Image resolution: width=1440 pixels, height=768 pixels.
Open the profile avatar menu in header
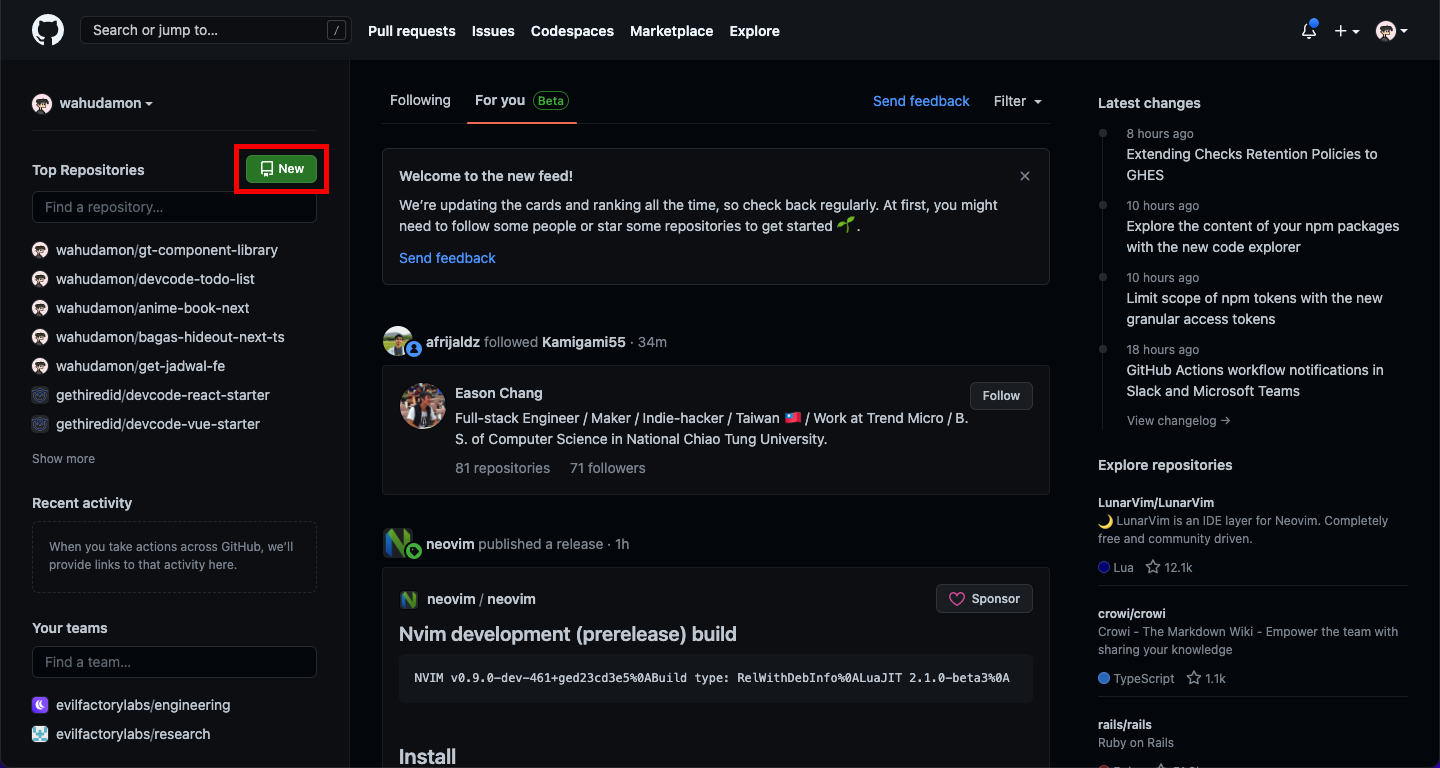pyautogui.click(x=1391, y=31)
